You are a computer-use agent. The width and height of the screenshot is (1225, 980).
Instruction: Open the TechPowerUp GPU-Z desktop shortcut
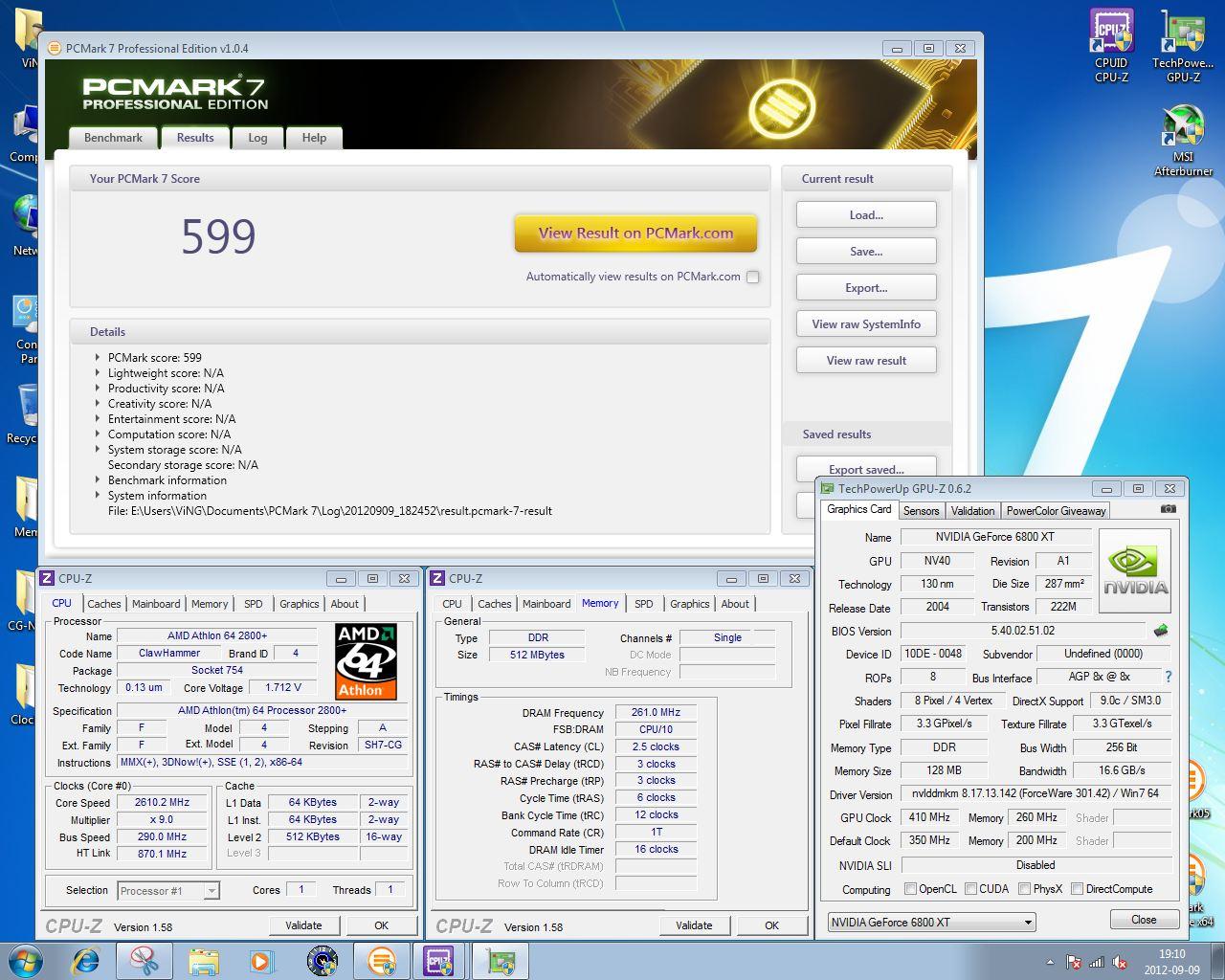(x=1183, y=45)
